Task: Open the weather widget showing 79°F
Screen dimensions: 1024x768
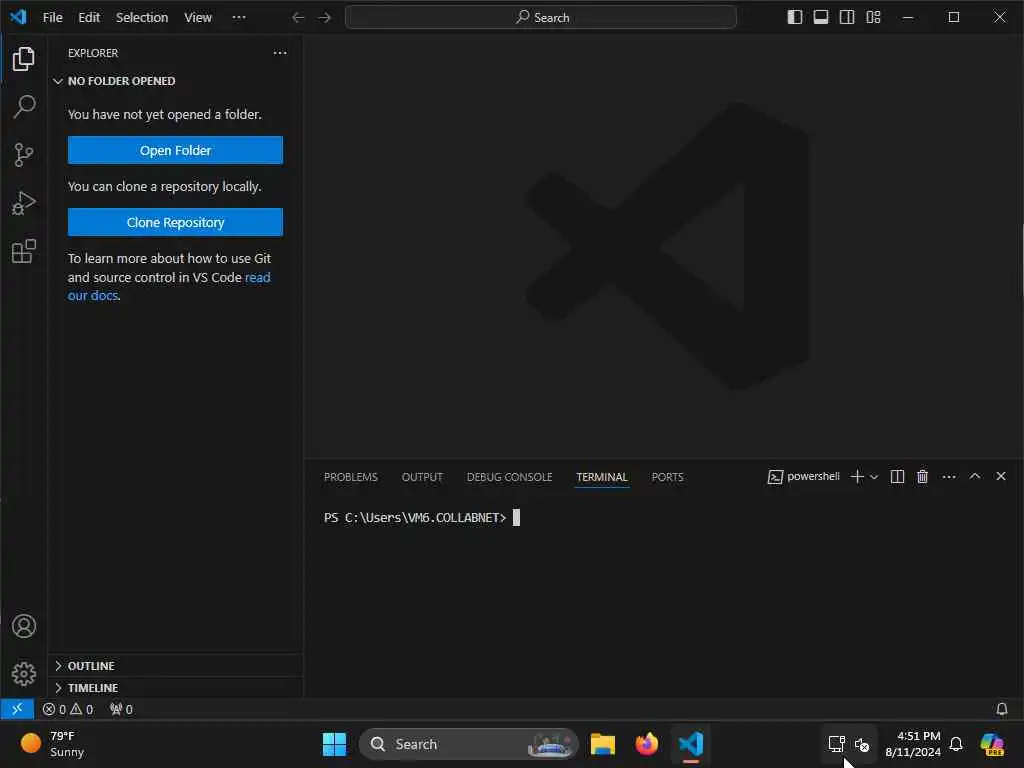Action: pyautogui.click(x=52, y=744)
